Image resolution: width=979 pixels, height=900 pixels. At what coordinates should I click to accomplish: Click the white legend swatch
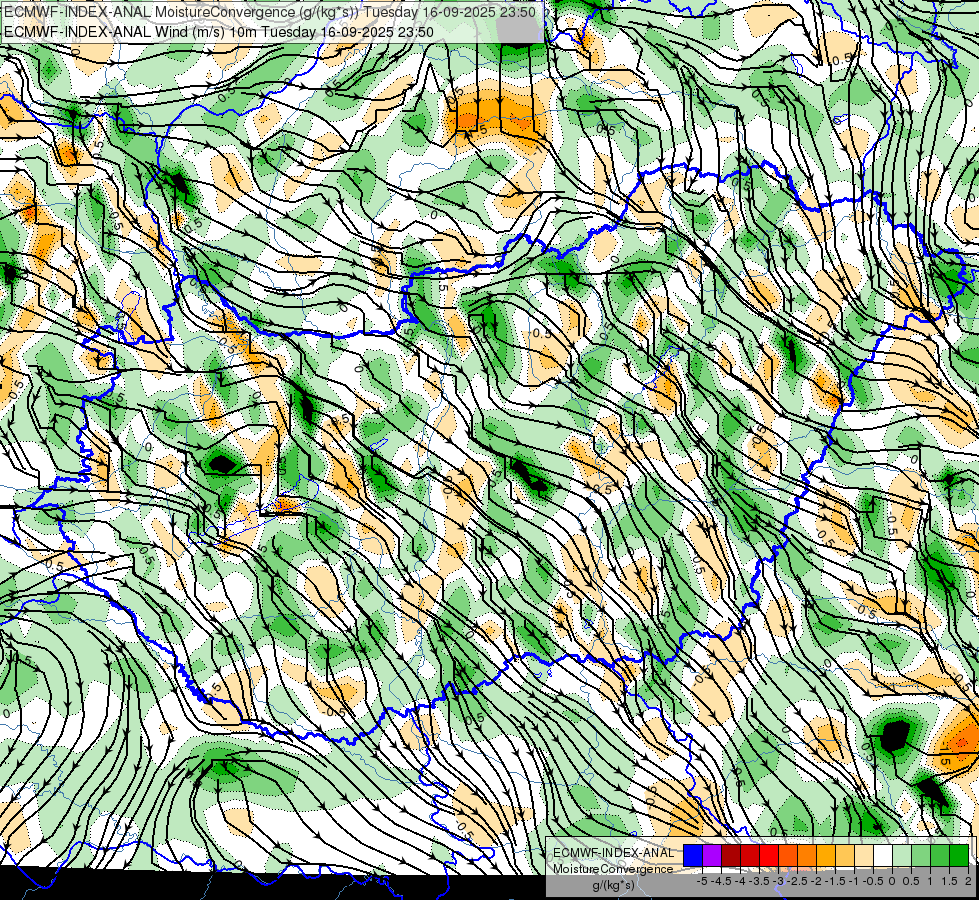click(883, 856)
